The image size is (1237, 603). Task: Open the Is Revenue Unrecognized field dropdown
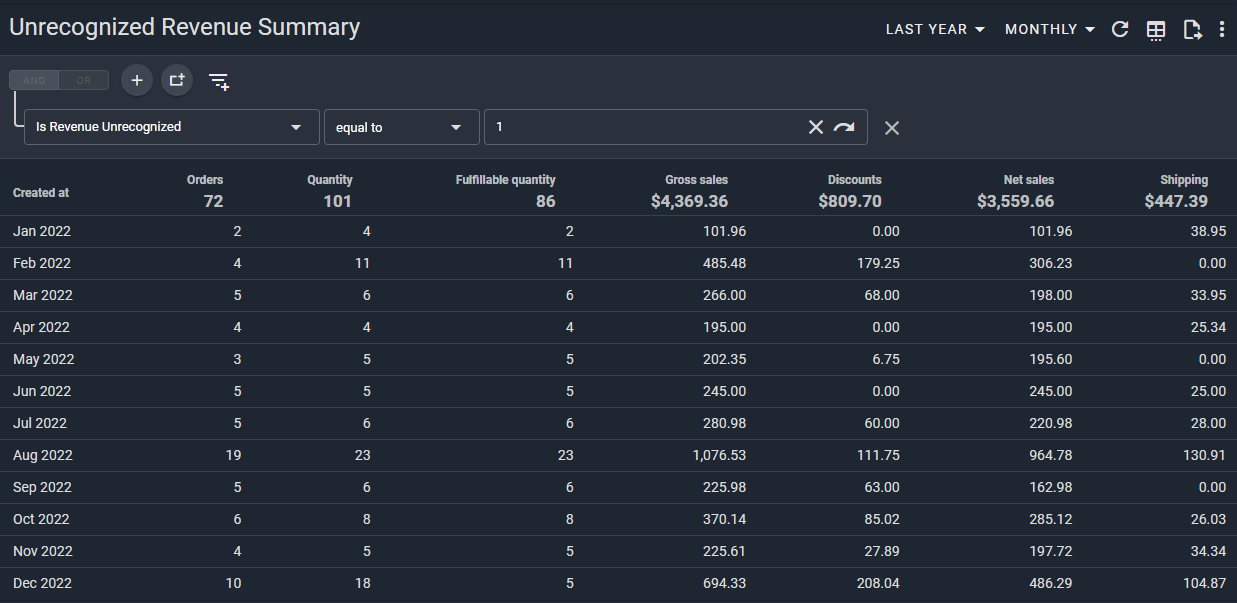point(171,127)
